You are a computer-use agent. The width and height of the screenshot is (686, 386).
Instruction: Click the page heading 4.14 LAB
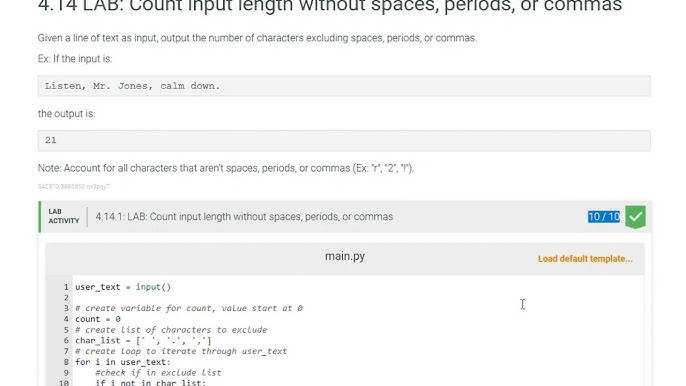pyautogui.click(x=330, y=6)
